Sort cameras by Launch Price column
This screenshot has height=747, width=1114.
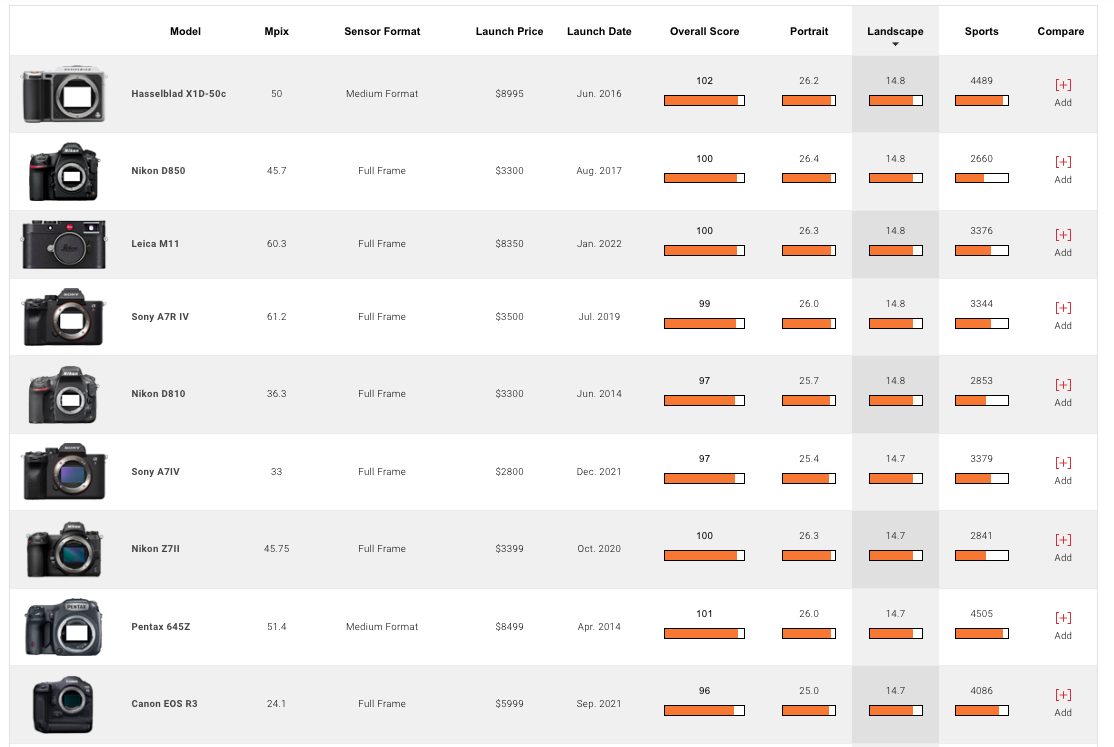tap(509, 31)
